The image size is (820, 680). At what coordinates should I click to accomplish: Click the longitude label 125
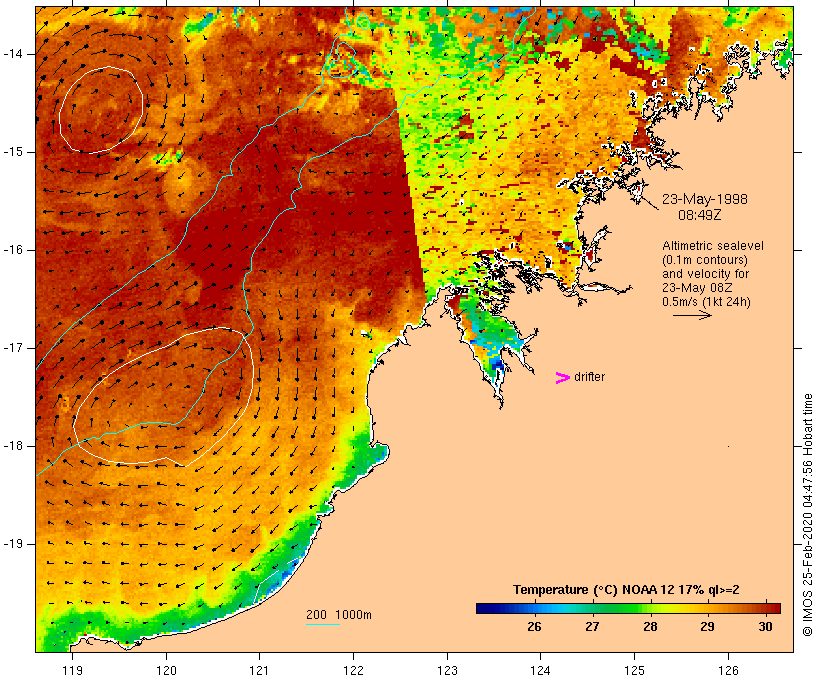634,670
